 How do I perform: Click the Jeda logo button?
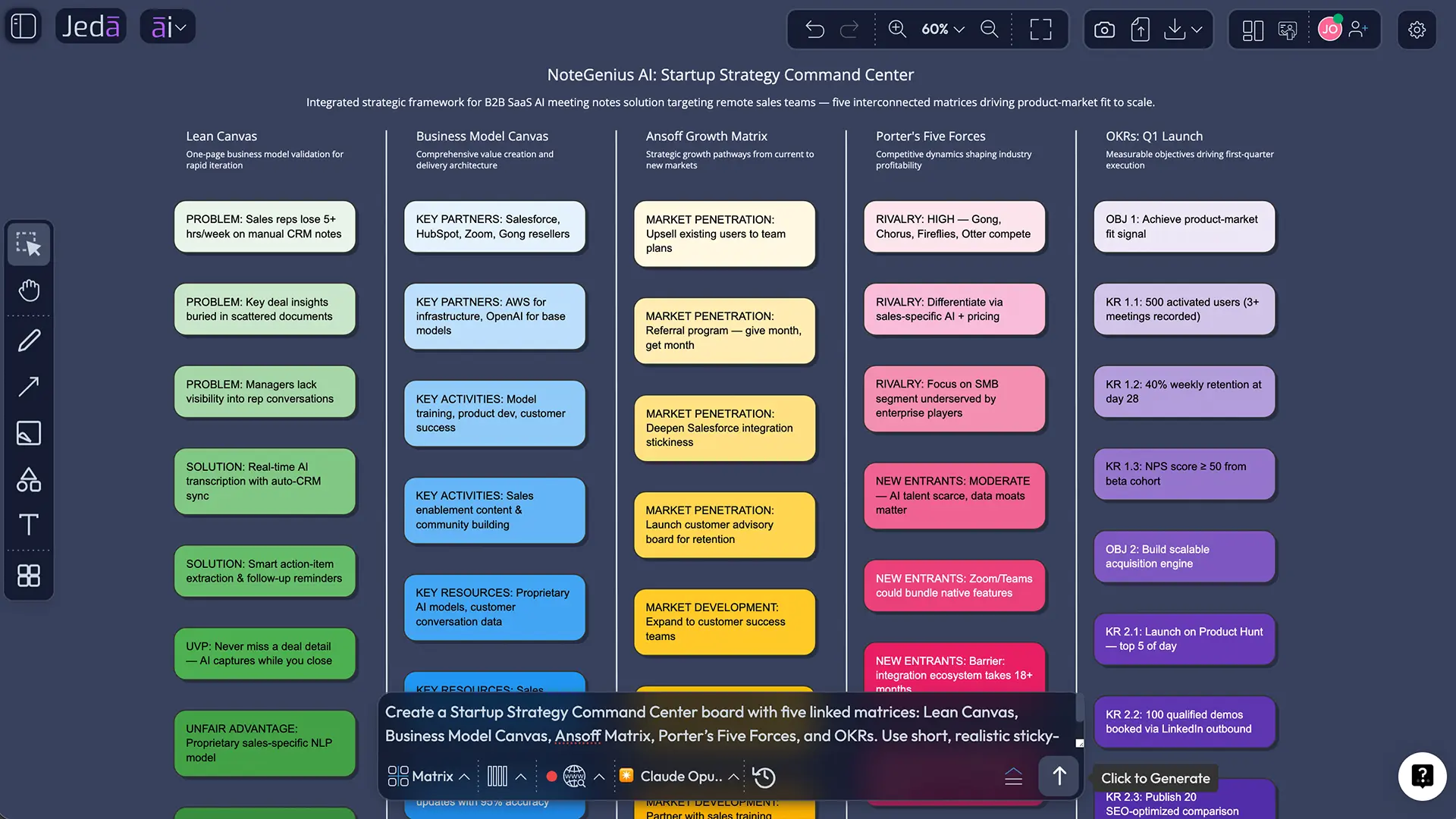91,27
